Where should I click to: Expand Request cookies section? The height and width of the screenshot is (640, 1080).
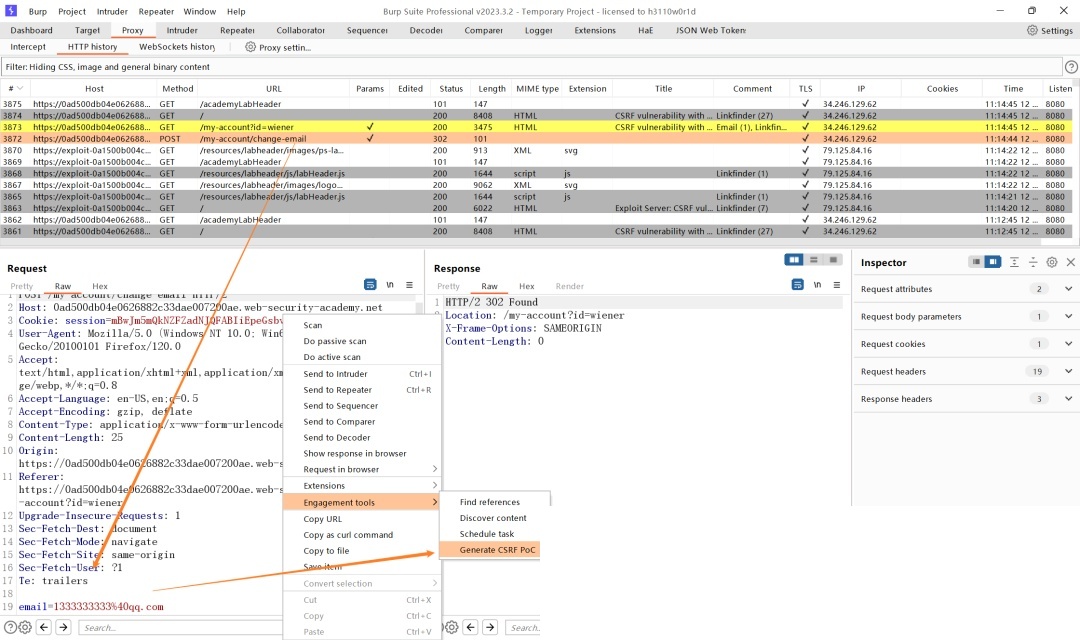point(1068,344)
